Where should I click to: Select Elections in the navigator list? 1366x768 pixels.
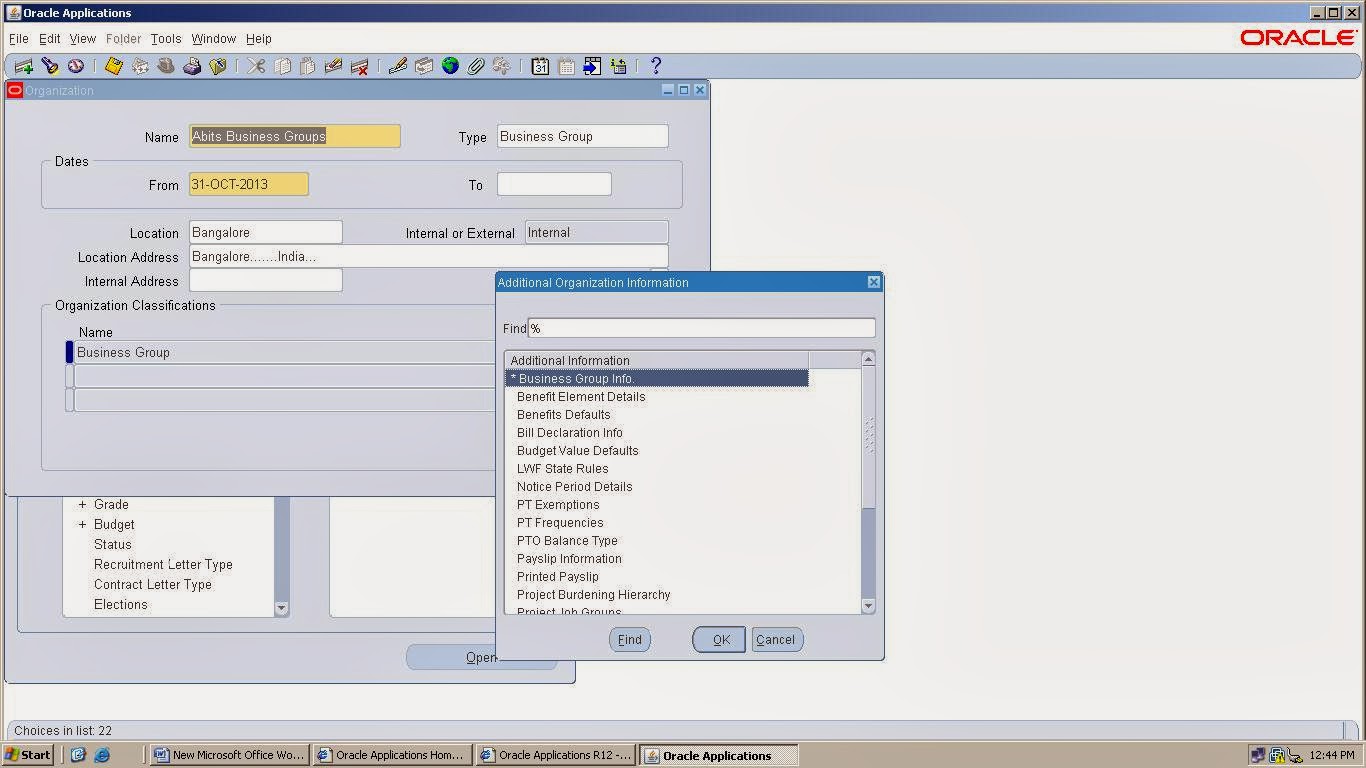pos(121,605)
